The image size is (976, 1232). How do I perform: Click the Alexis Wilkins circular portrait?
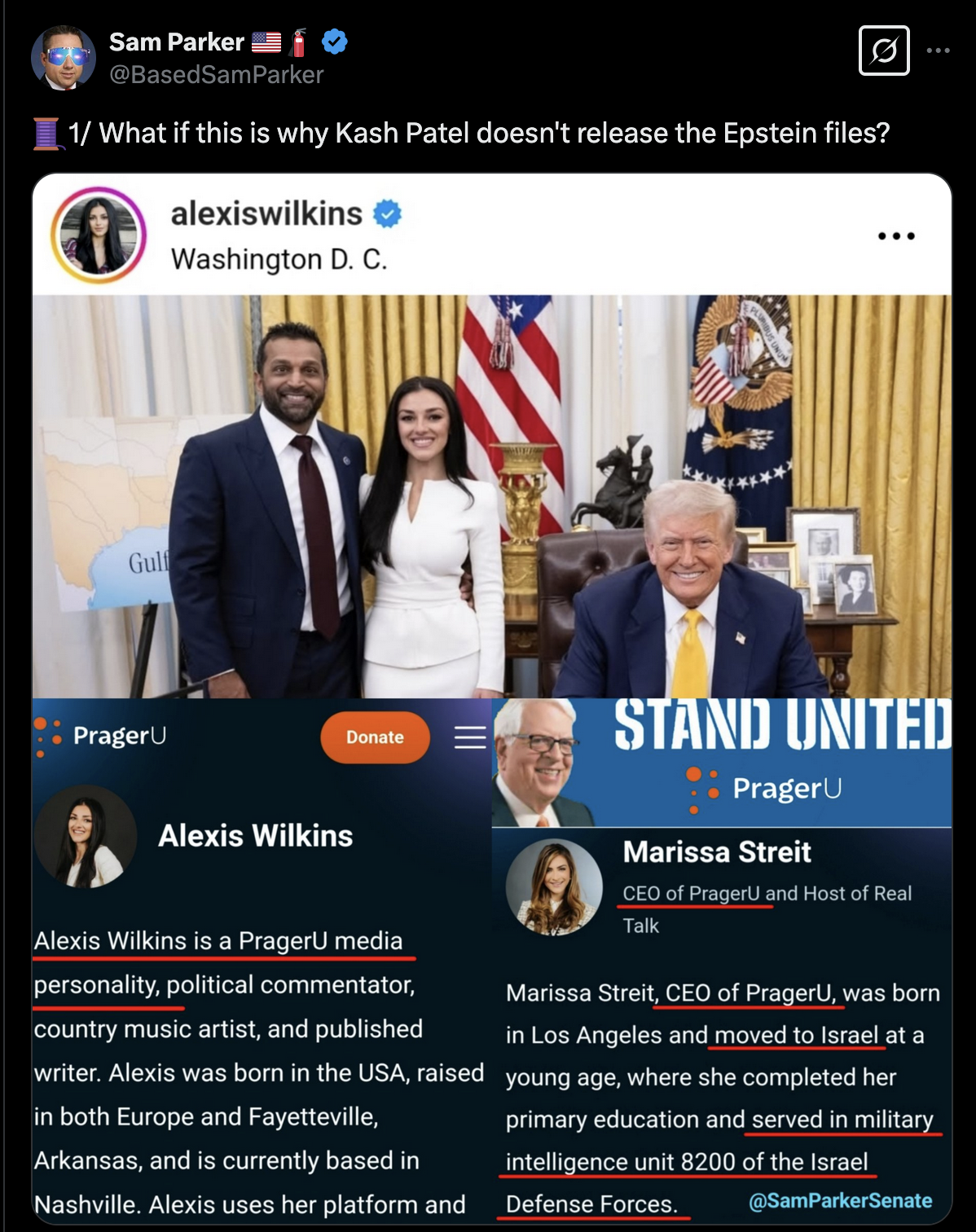click(86, 837)
